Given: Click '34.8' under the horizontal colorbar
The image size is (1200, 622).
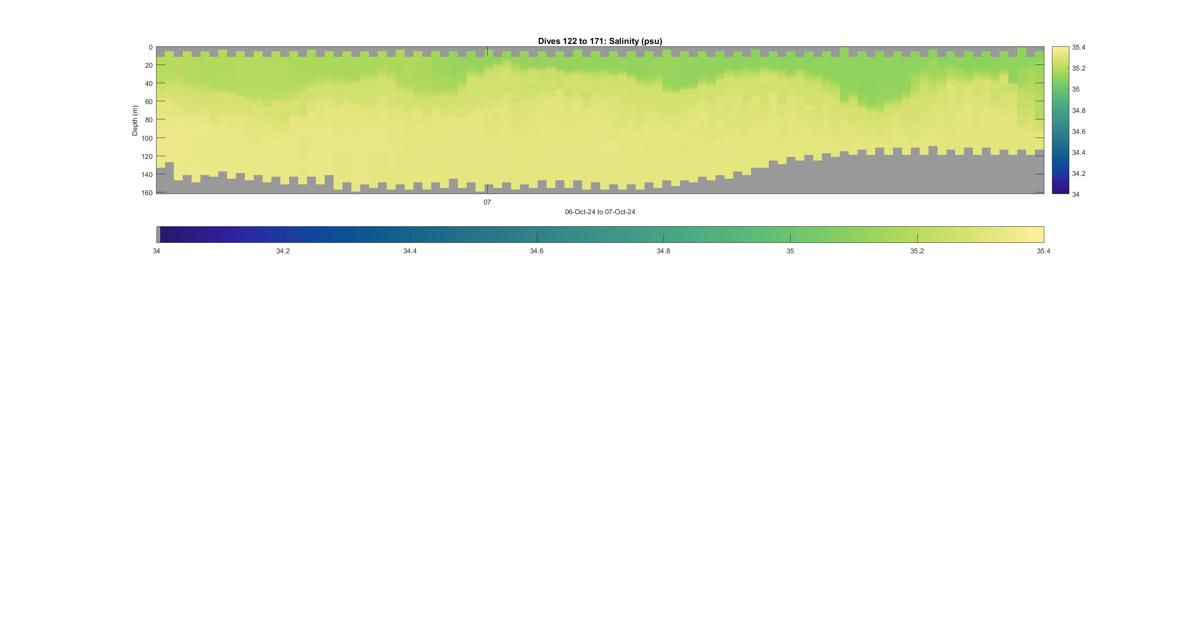Looking at the screenshot, I should [x=663, y=251].
